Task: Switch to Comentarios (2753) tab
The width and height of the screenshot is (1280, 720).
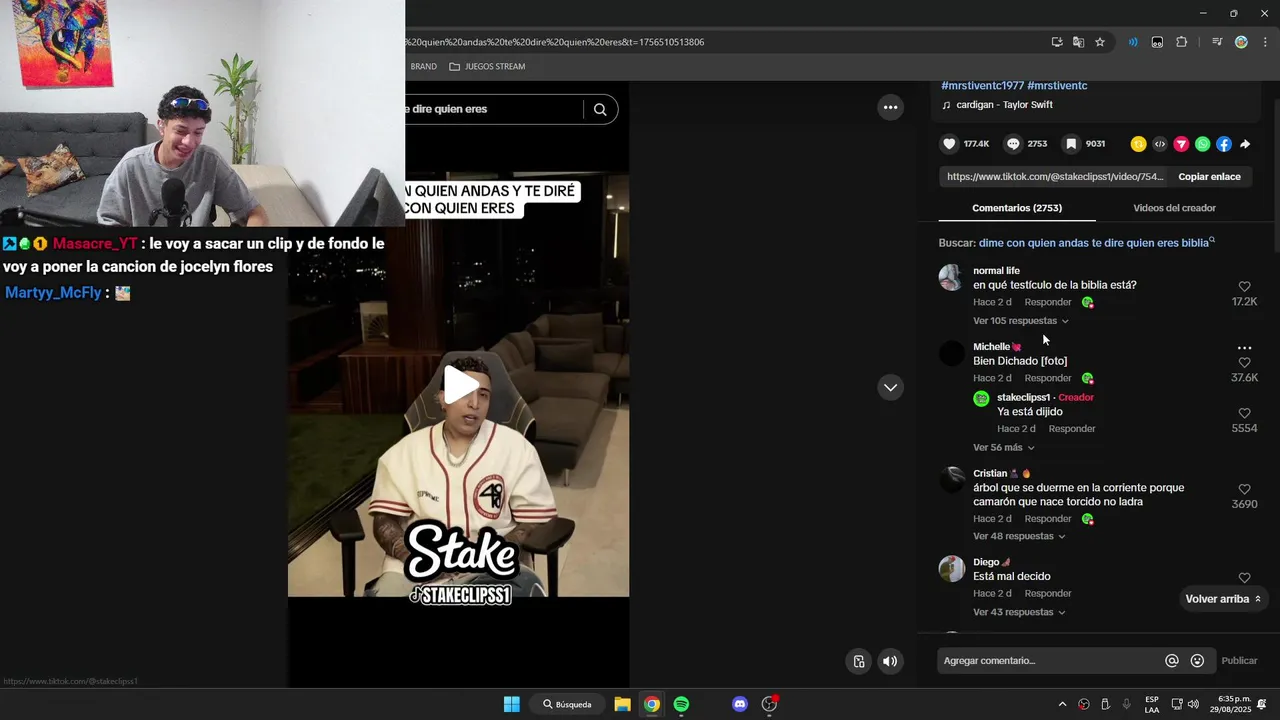Action: coord(1017,208)
